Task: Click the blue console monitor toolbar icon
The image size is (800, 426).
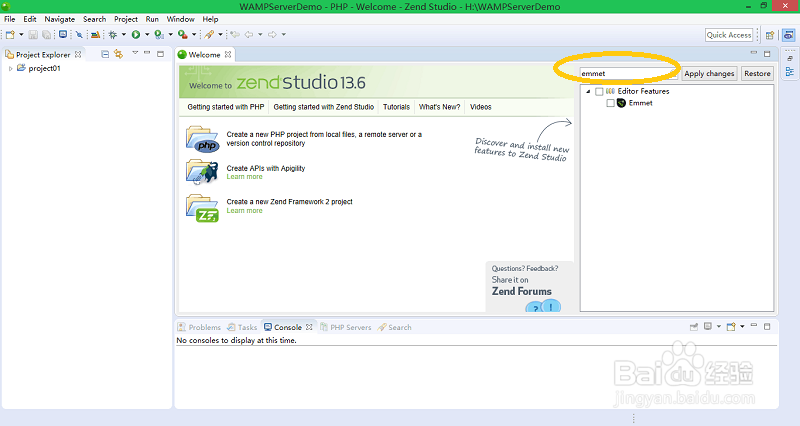Action: click(x=63, y=35)
